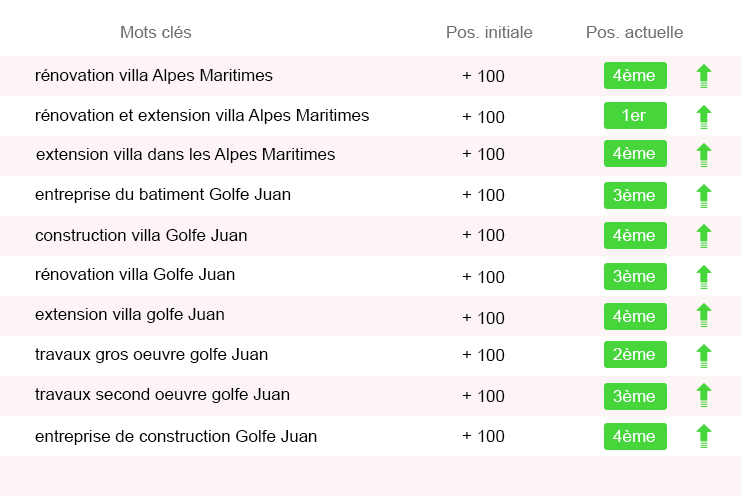Click up arrow for extension villa golfe Juan
741x500 pixels.
(704, 317)
